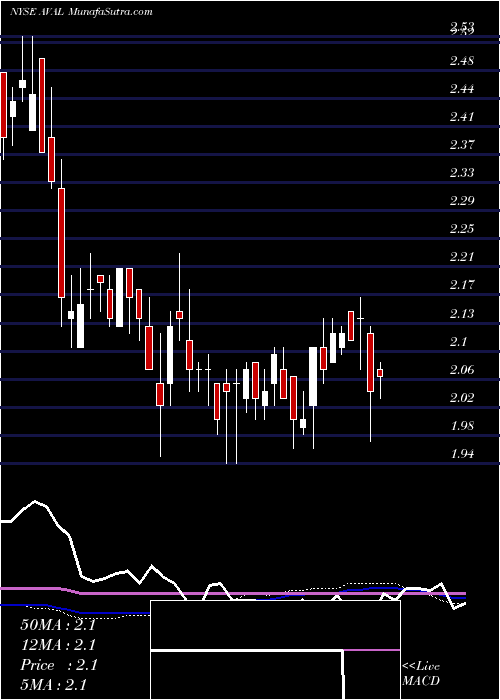500x700 pixels.
Task: Click the <<Live MACD label
Action: pyautogui.click(x=421, y=673)
